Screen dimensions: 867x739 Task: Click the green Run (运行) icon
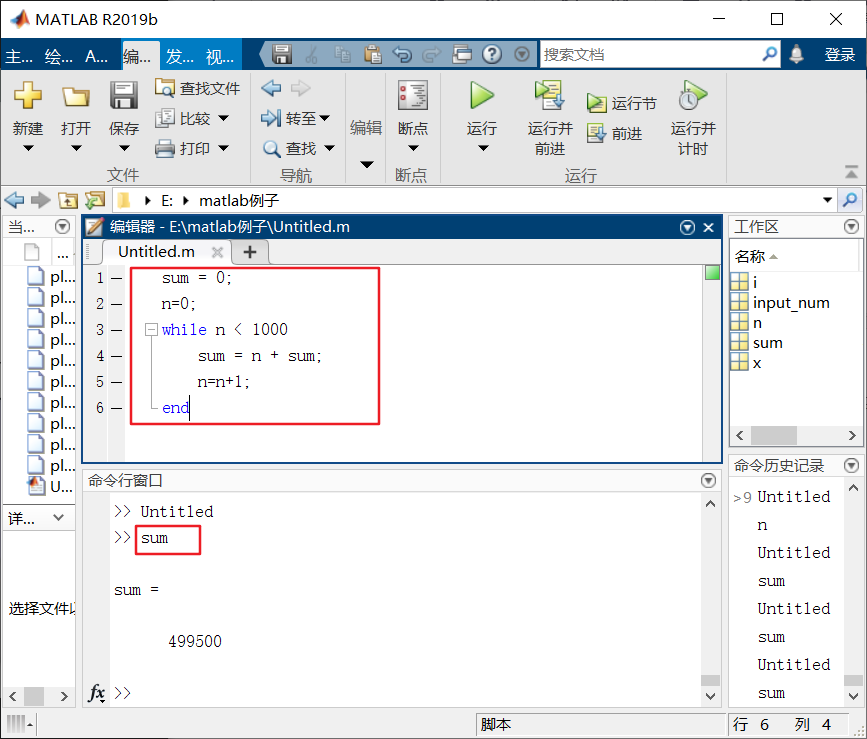click(482, 95)
